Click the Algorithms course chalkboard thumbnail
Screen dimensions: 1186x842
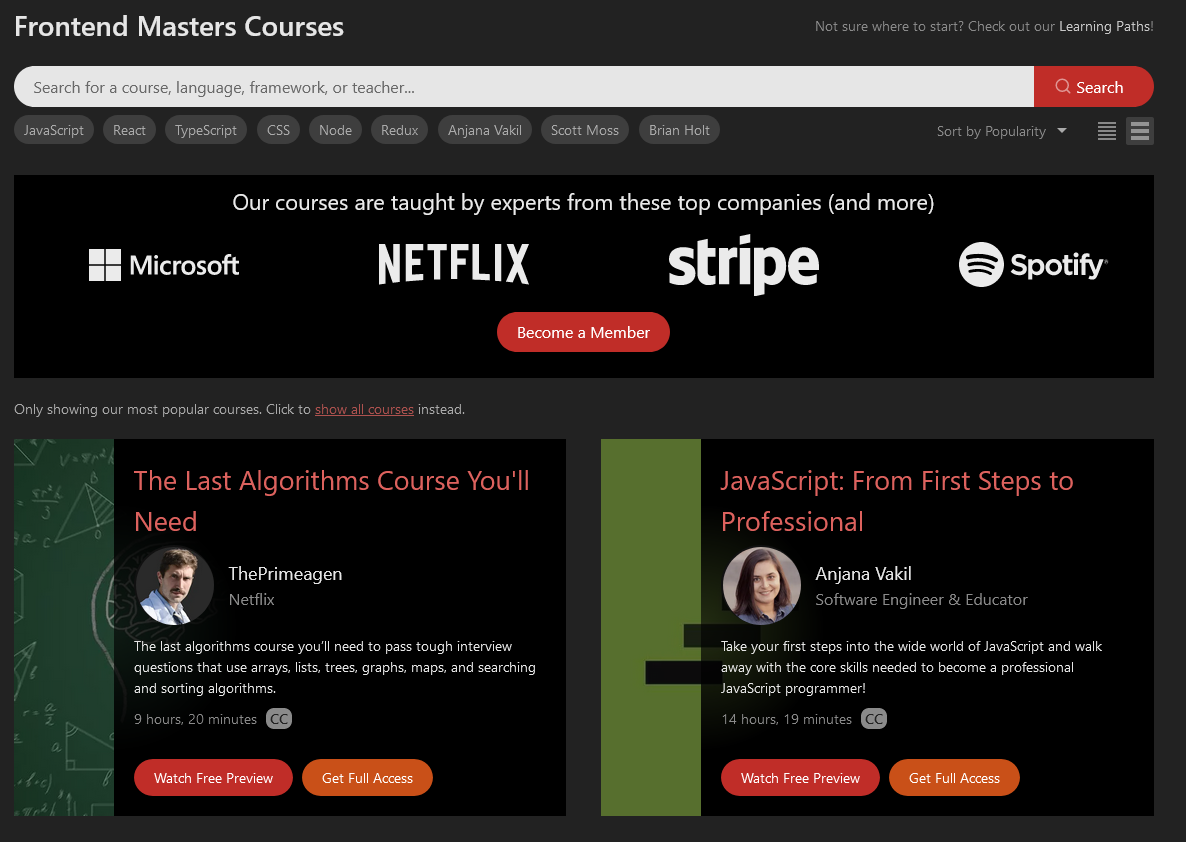[64, 627]
